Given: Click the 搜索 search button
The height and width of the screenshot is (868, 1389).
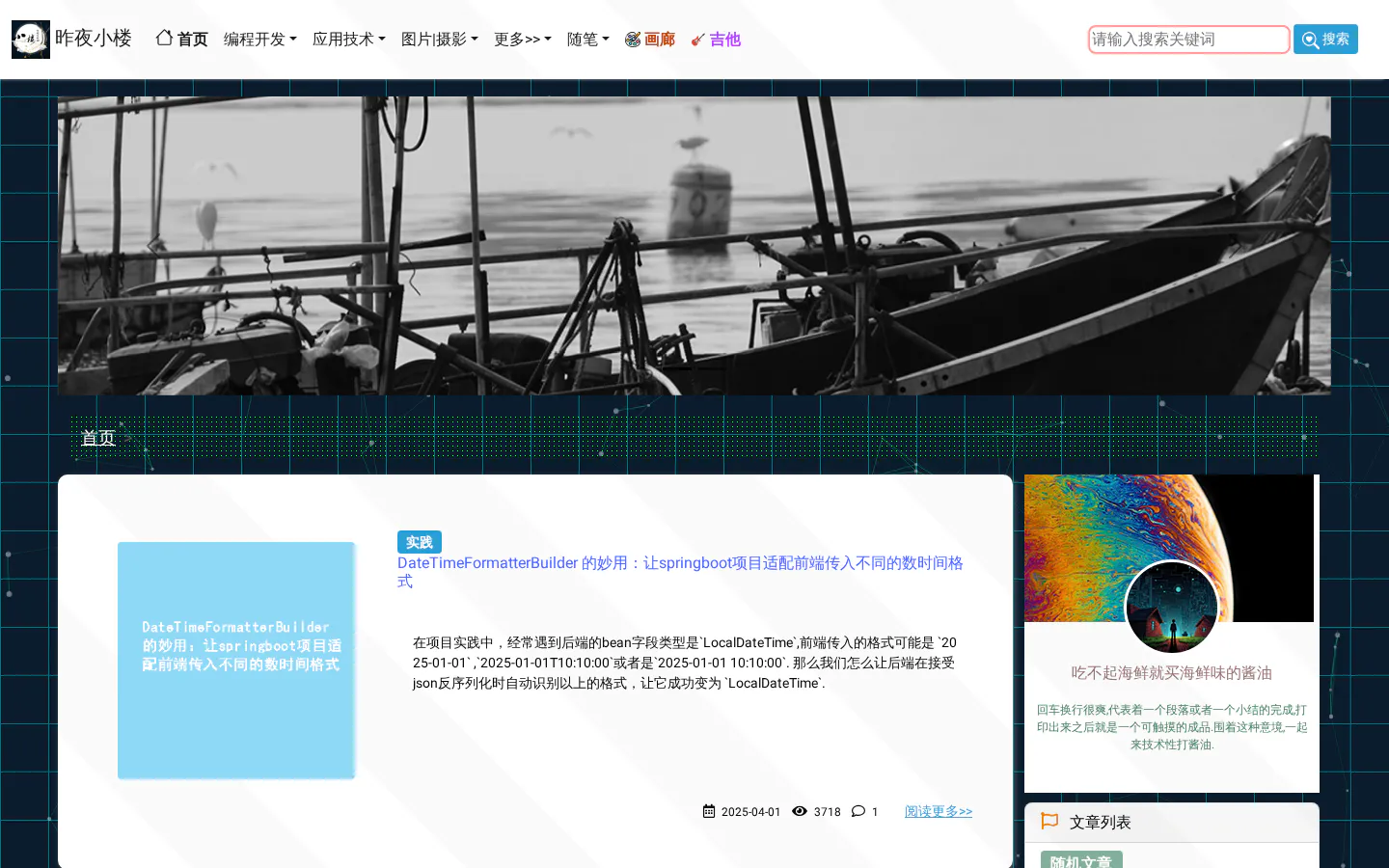Looking at the screenshot, I should (x=1325, y=40).
